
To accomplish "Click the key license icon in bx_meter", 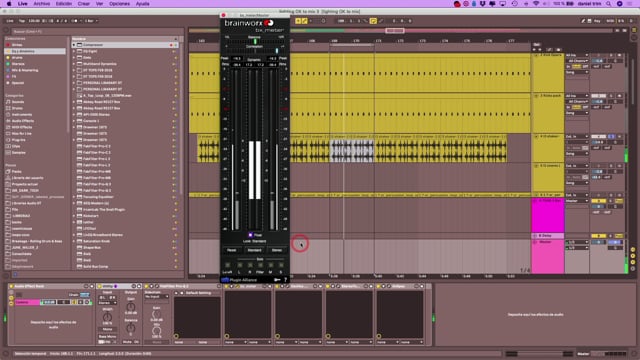I will tap(277, 280).
